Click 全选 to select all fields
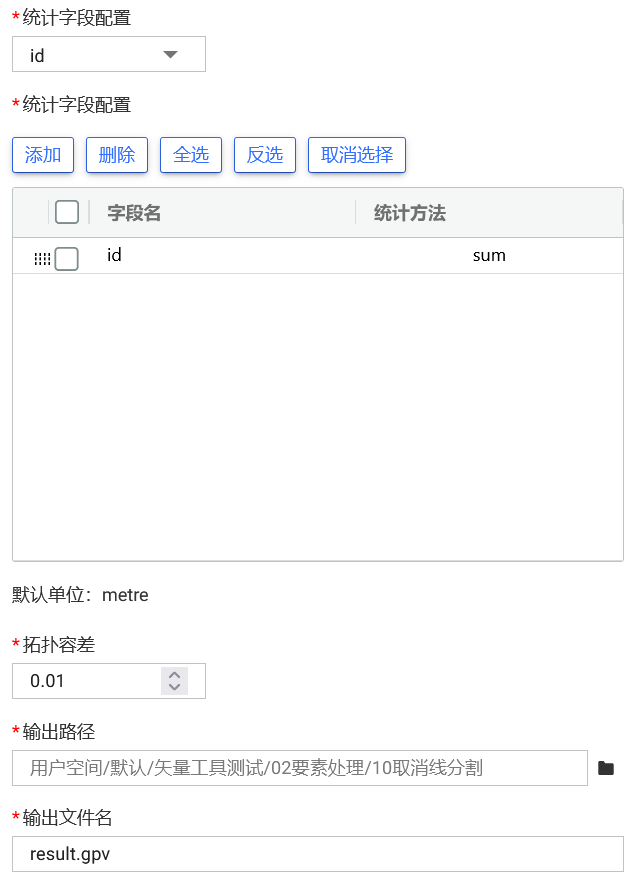 pos(191,155)
